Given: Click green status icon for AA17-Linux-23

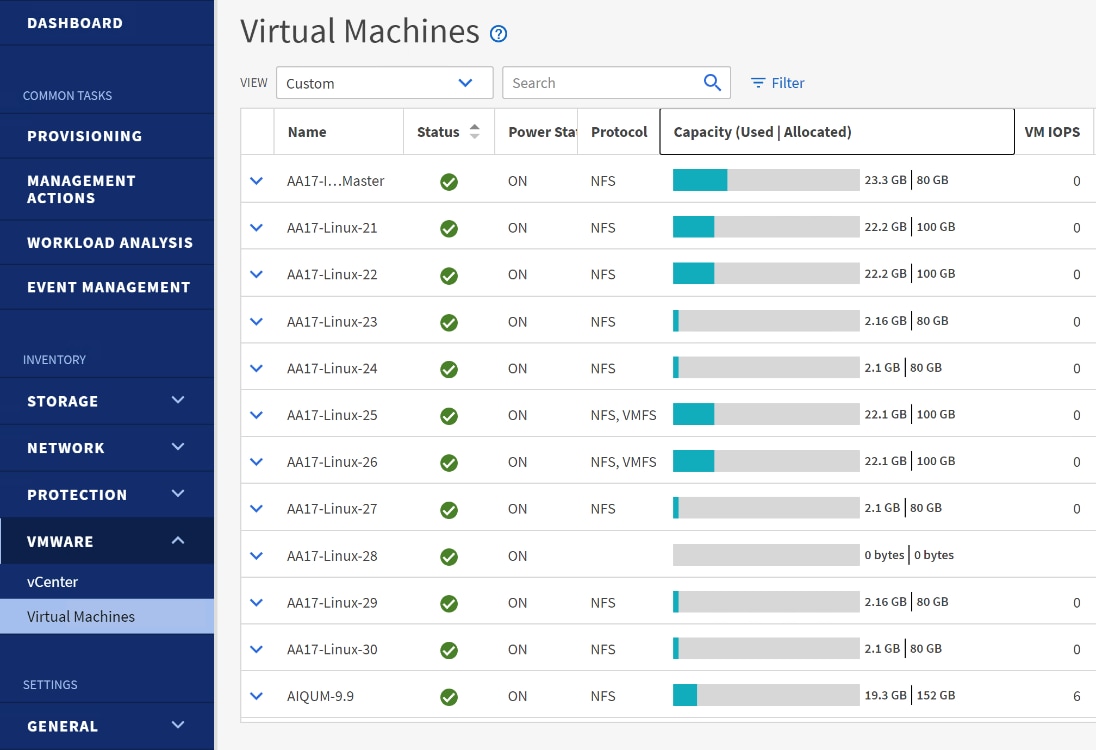Looking at the screenshot, I should point(449,322).
